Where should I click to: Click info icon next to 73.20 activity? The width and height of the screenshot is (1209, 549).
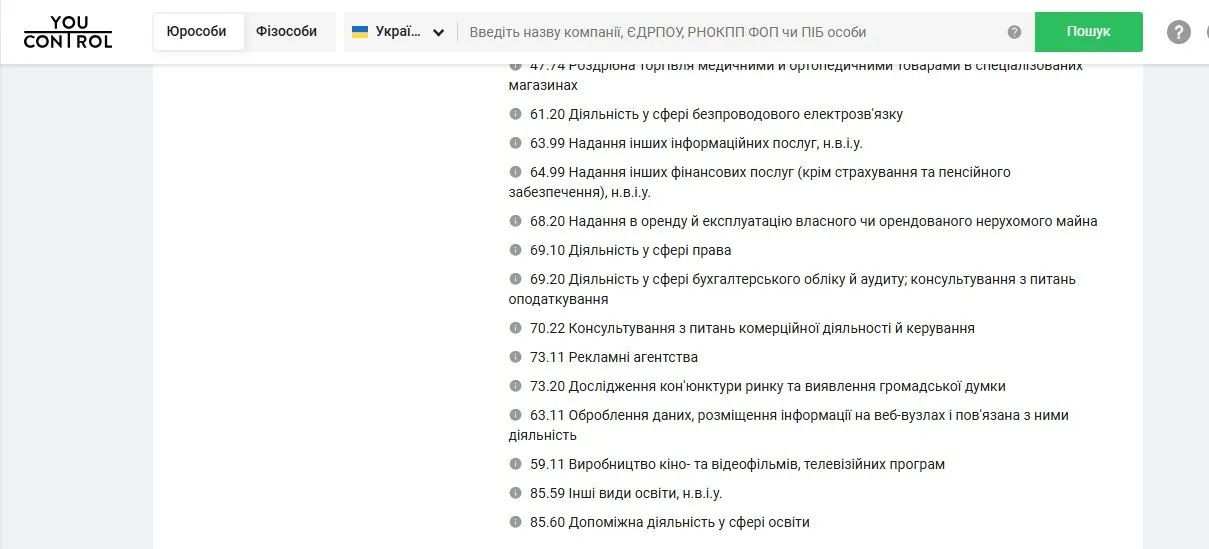[515, 386]
